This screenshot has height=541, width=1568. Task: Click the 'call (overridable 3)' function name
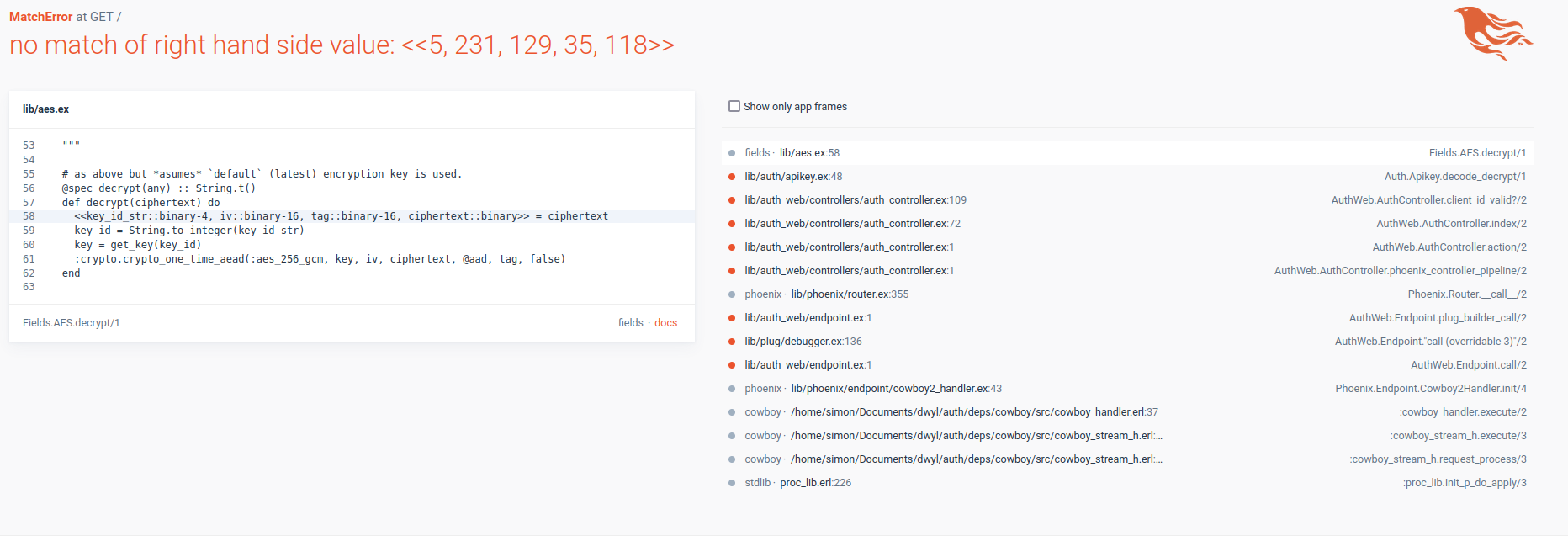point(1431,342)
